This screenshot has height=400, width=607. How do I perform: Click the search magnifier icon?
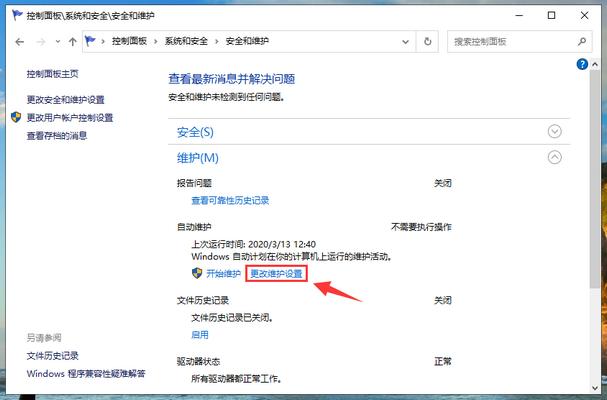pos(581,41)
